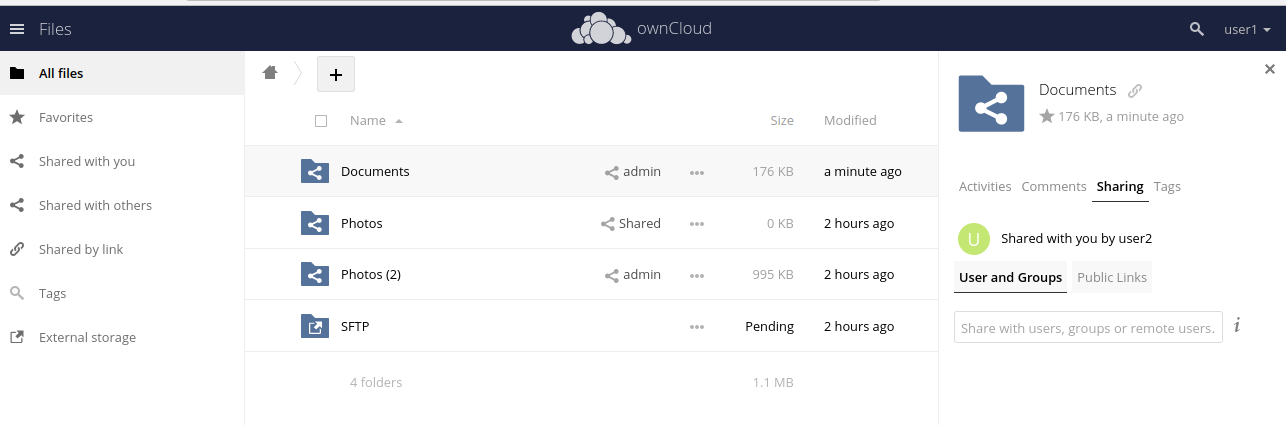Click the large Documents thumbnail in details
Viewport: 1286px width, 425px height.
(991, 103)
